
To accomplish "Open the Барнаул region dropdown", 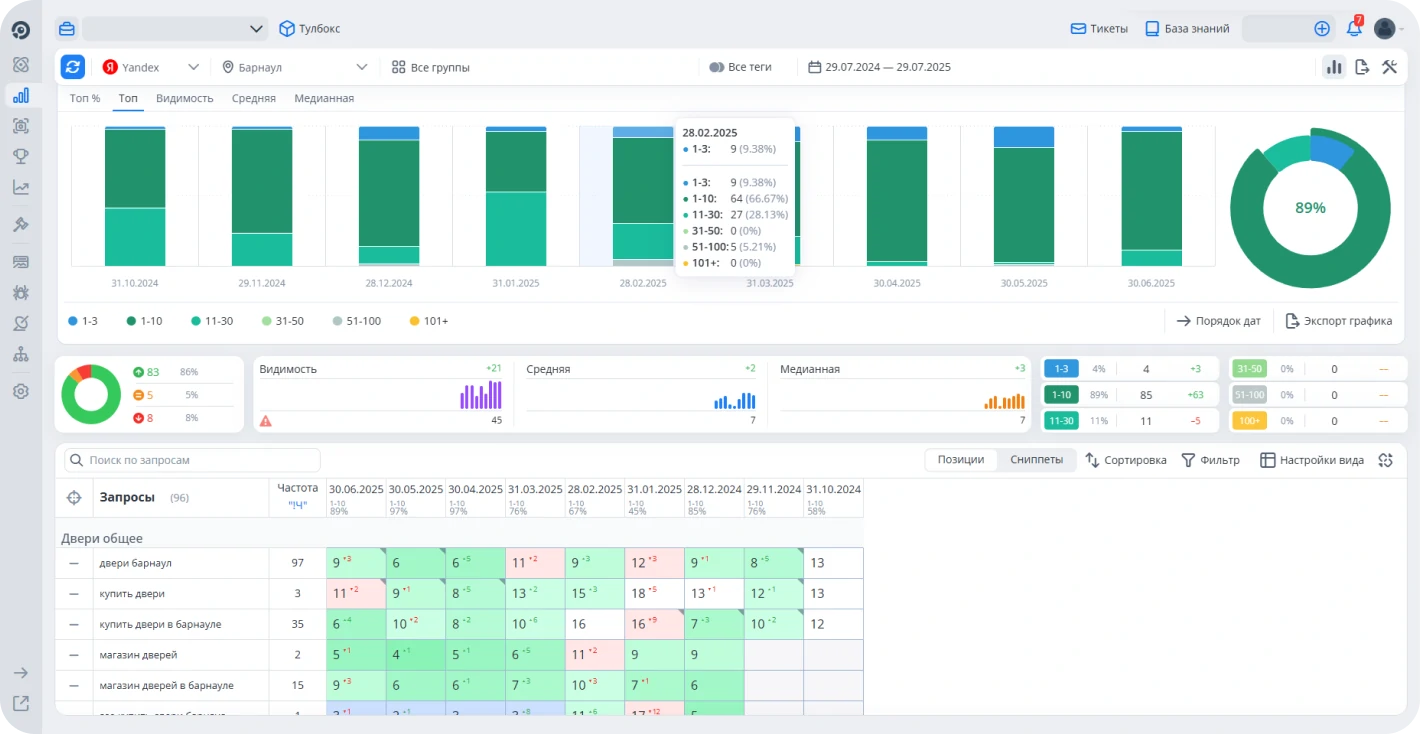I will click(295, 68).
